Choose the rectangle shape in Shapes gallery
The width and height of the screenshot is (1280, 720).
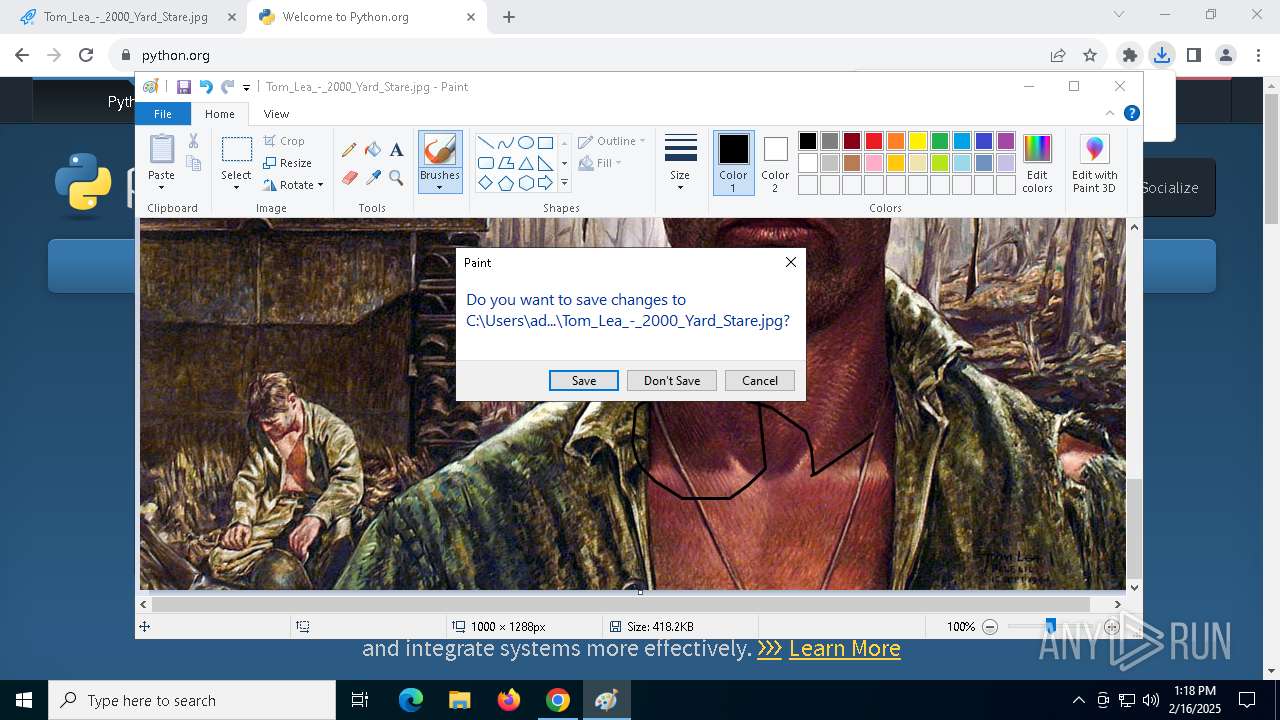pos(545,143)
